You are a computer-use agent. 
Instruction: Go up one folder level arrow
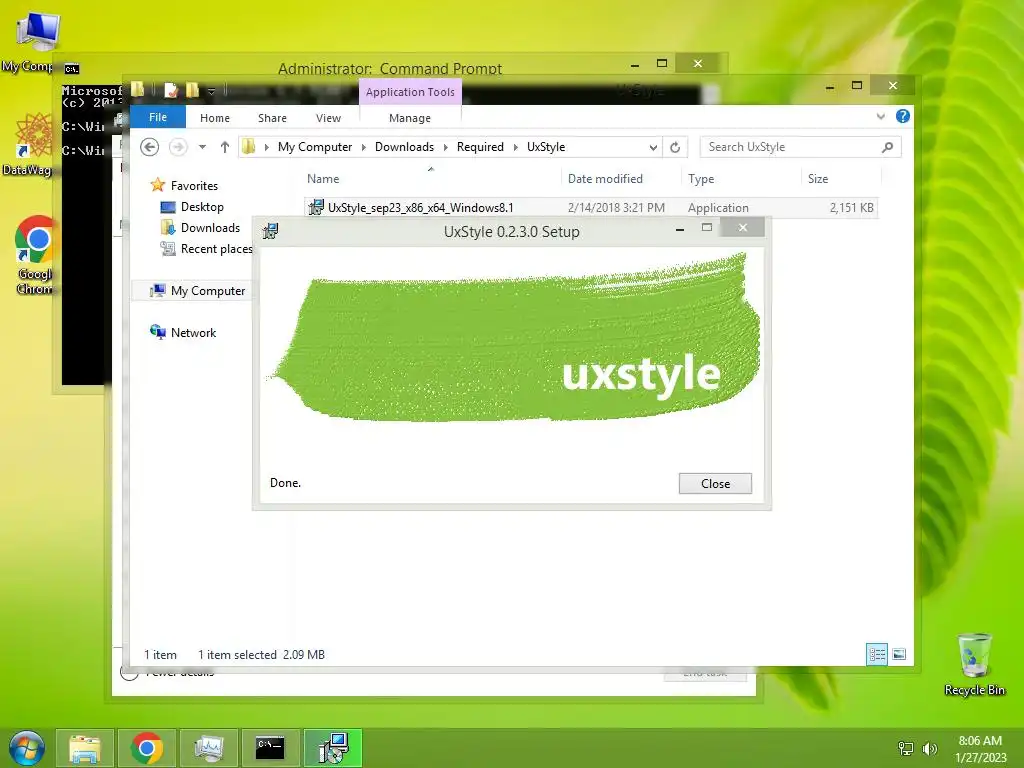click(225, 147)
